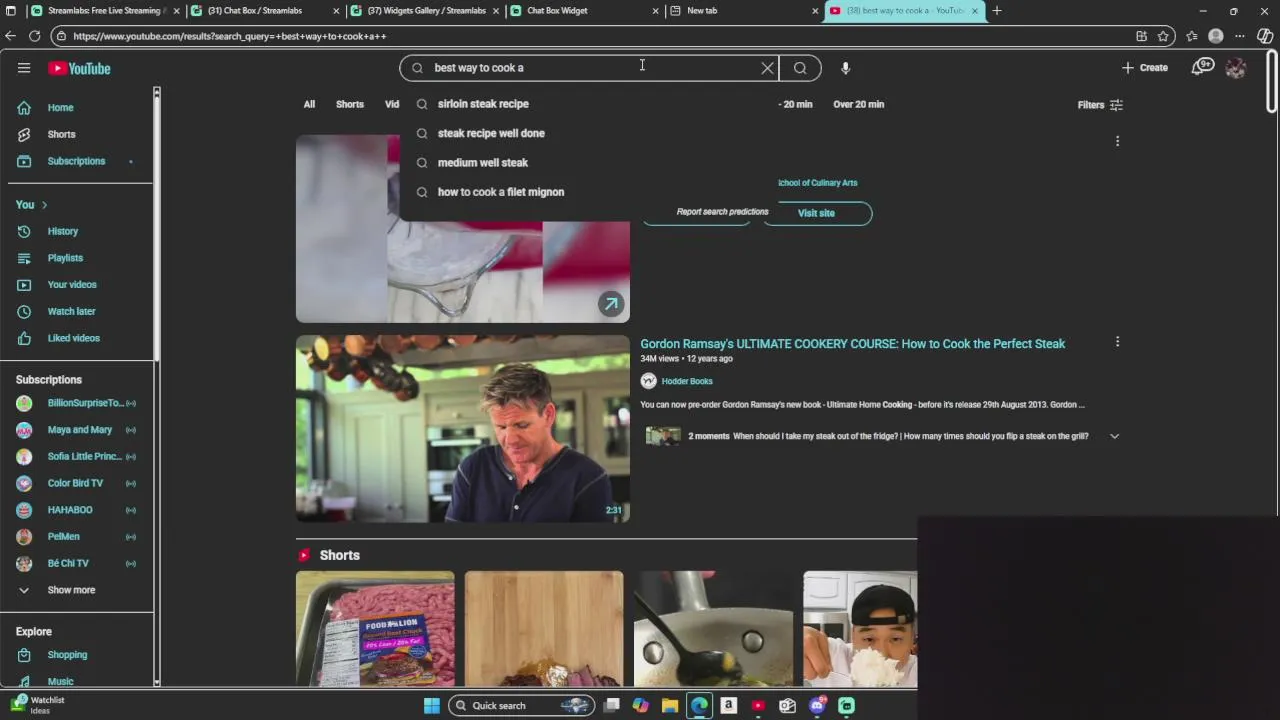The width and height of the screenshot is (1280, 720).
Task: Switch to the Widgets Gallery / Streamlabs tab
Action: (424, 11)
